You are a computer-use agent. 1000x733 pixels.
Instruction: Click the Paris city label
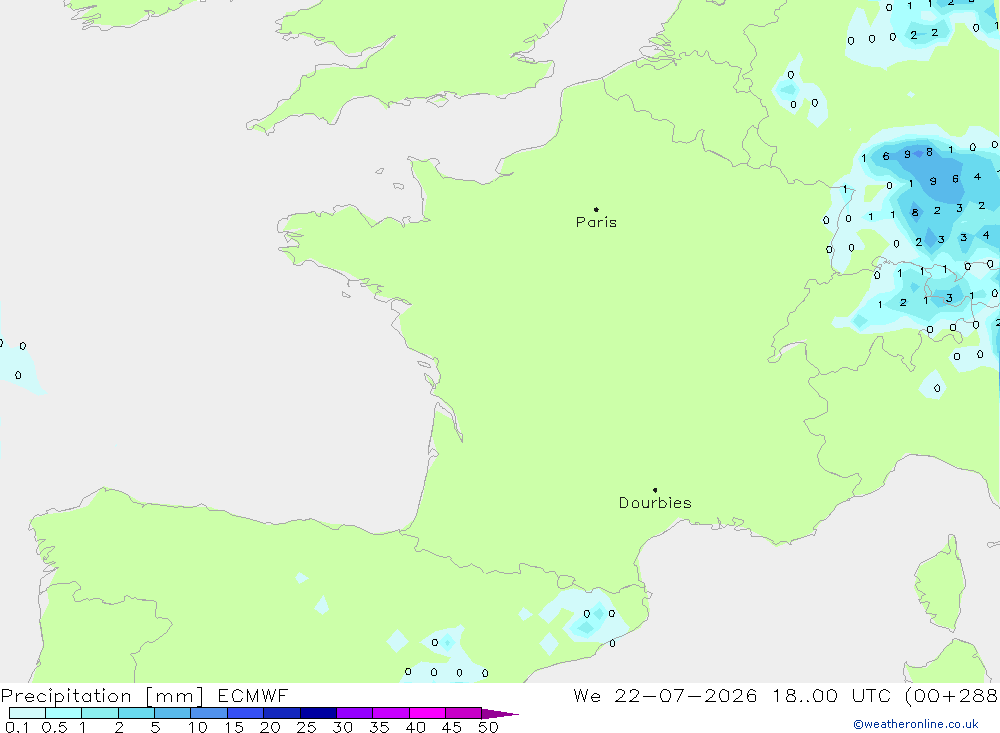point(596,222)
